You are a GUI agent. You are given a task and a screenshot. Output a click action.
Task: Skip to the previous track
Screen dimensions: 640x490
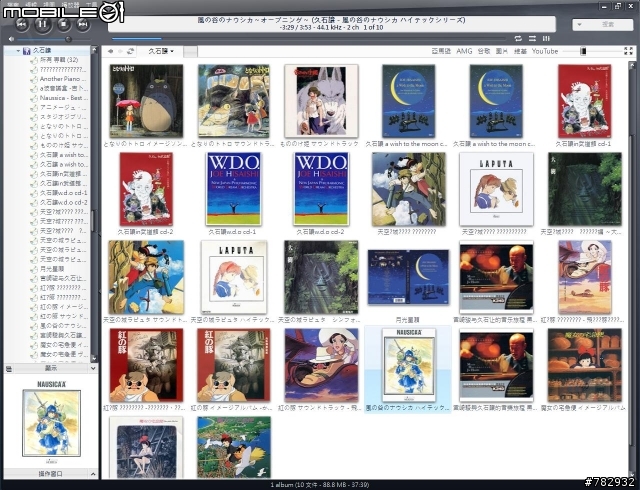click(x=22, y=24)
